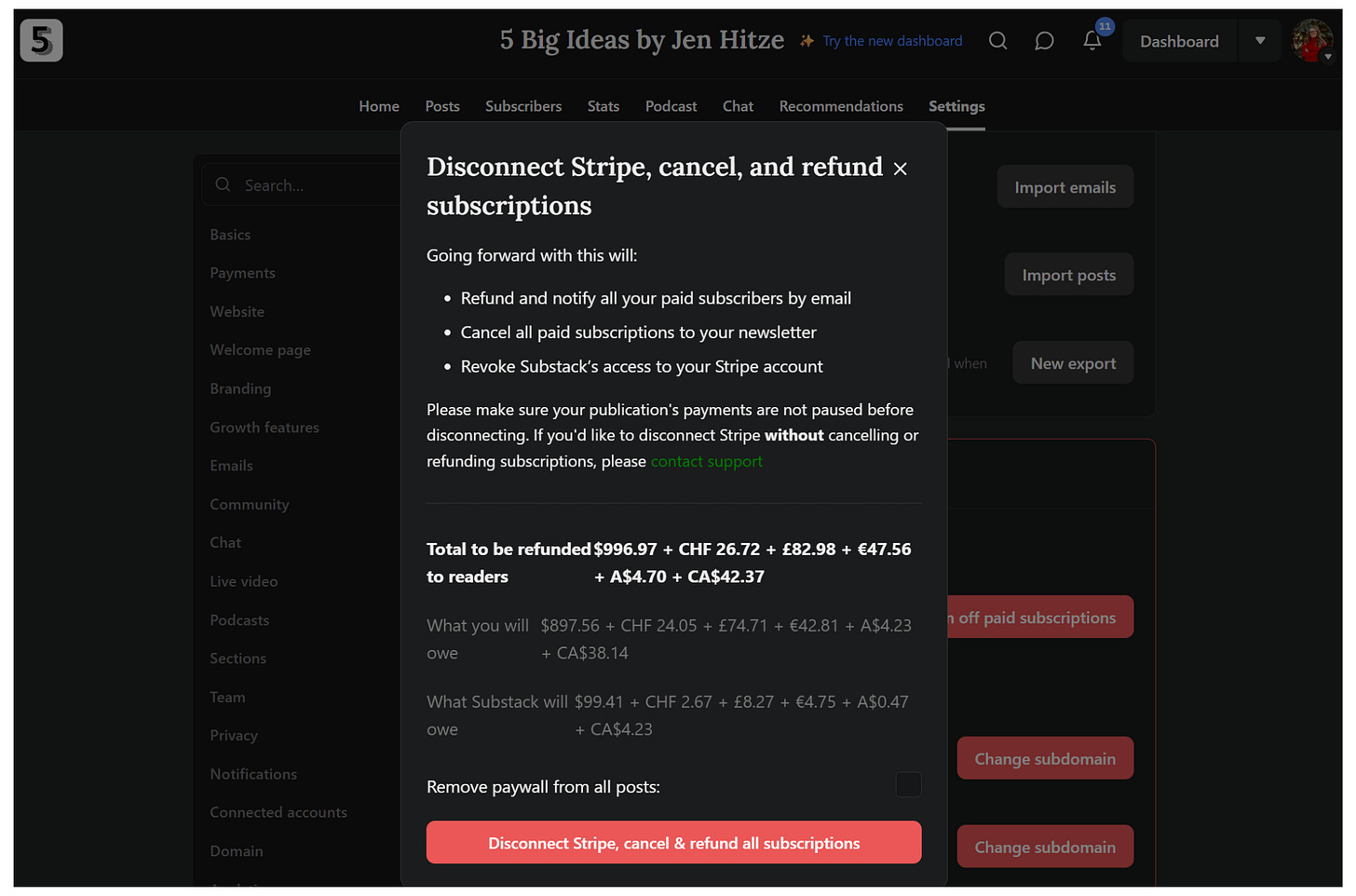Viewport: 1356px width, 896px height.
Task: Select Domain in sidebar
Action: [237, 851]
